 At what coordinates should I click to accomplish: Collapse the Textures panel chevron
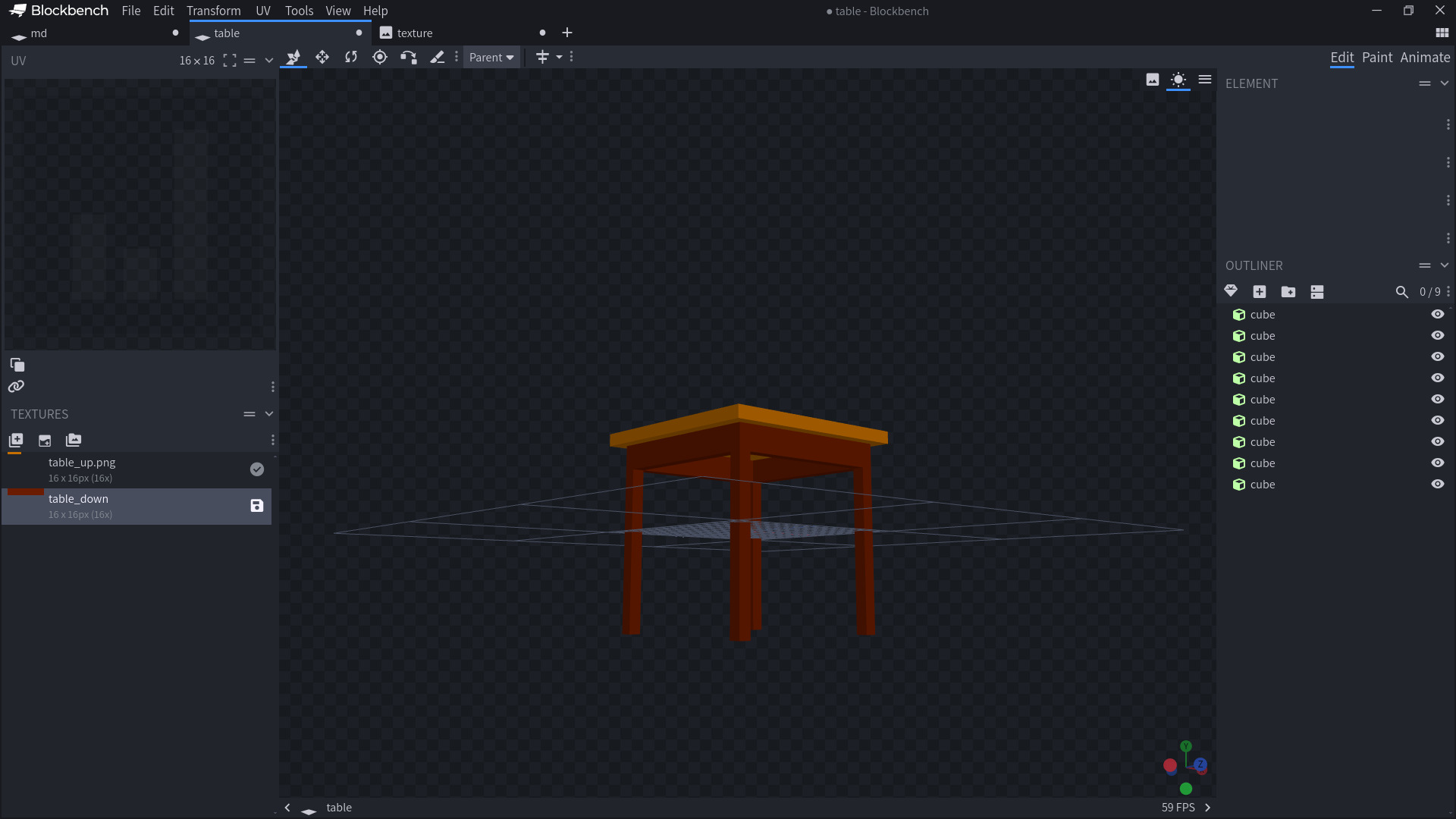269,414
